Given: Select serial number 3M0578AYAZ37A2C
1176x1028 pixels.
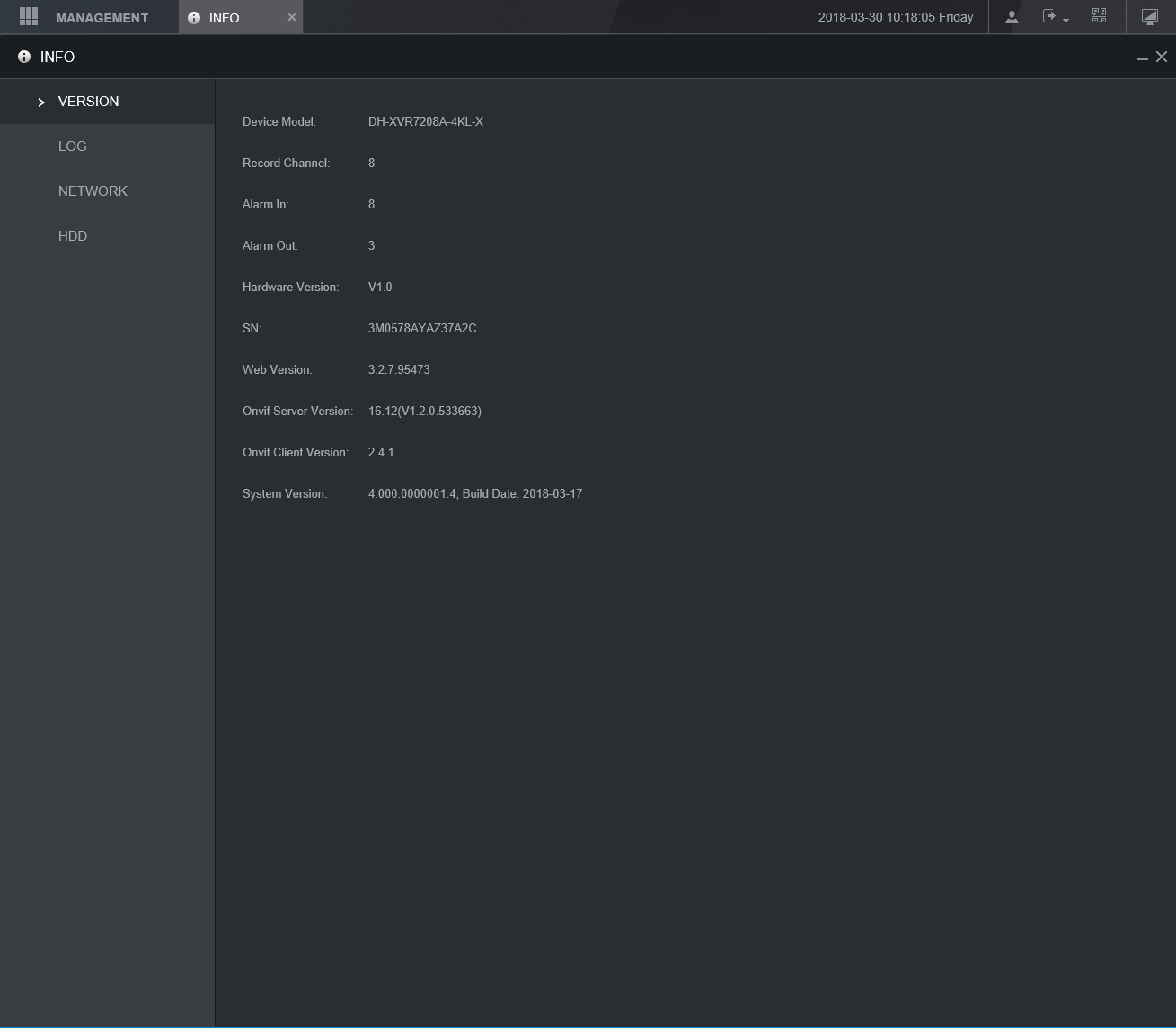Looking at the screenshot, I should [422, 328].
